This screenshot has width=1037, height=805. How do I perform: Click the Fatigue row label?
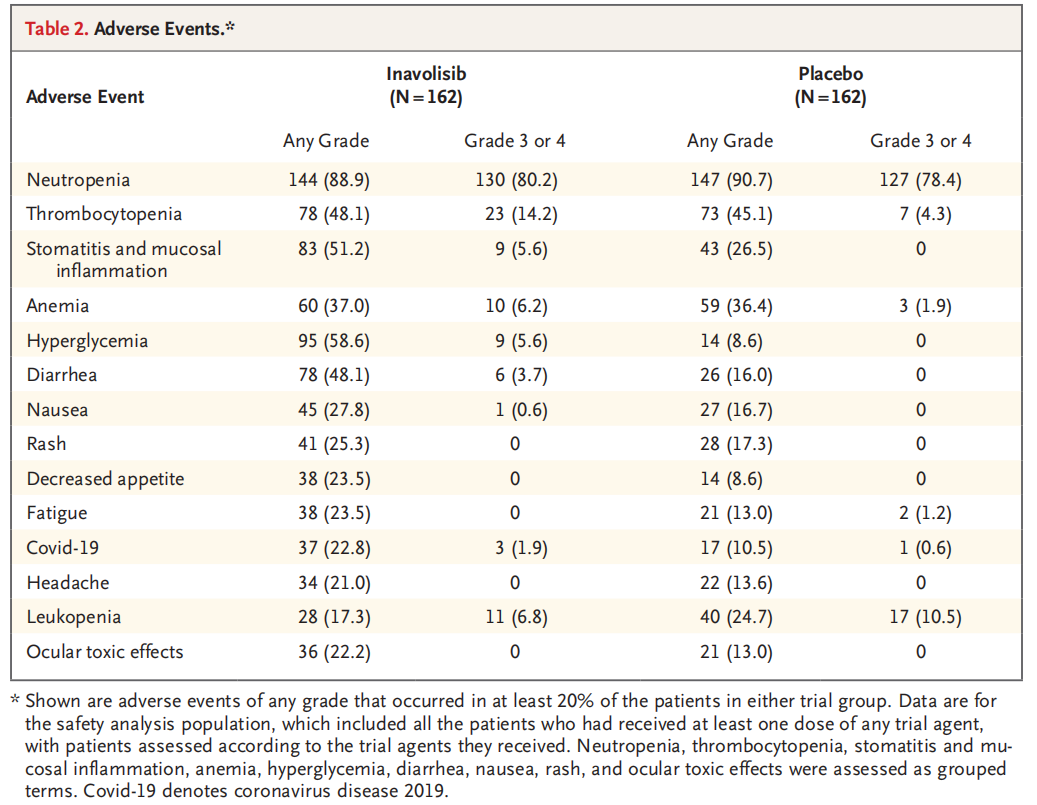coord(57,513)
